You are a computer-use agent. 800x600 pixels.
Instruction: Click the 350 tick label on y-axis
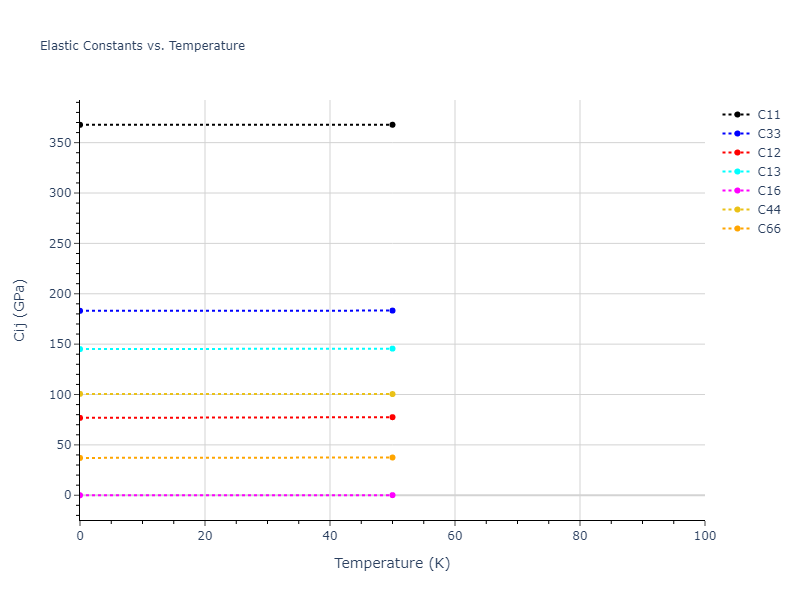click(x=60, y=143)
